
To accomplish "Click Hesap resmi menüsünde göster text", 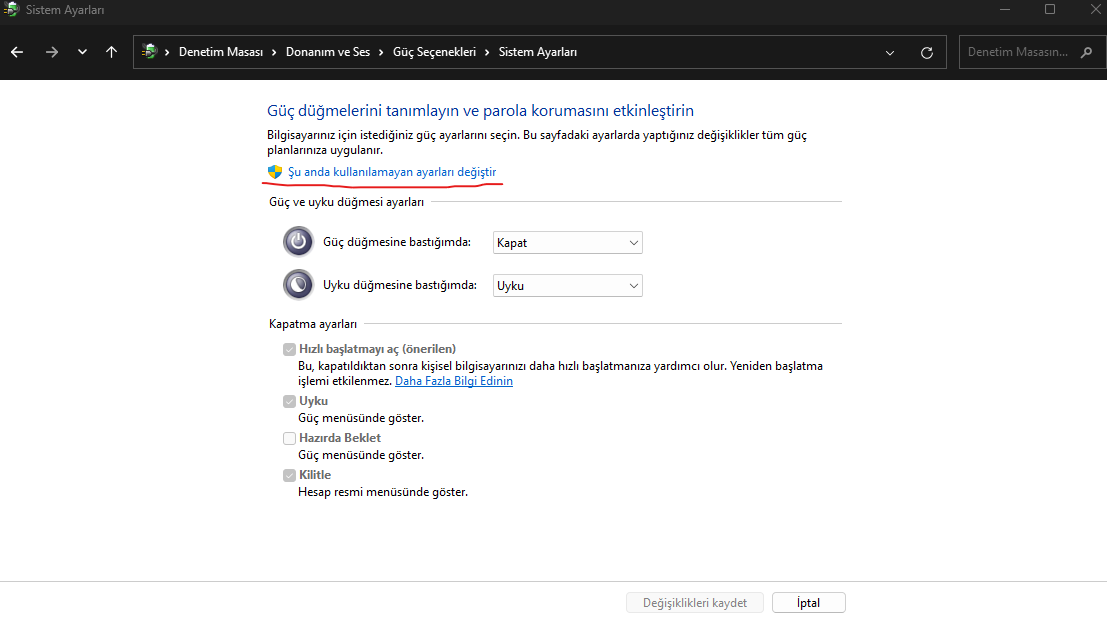I will pos(383,492).
